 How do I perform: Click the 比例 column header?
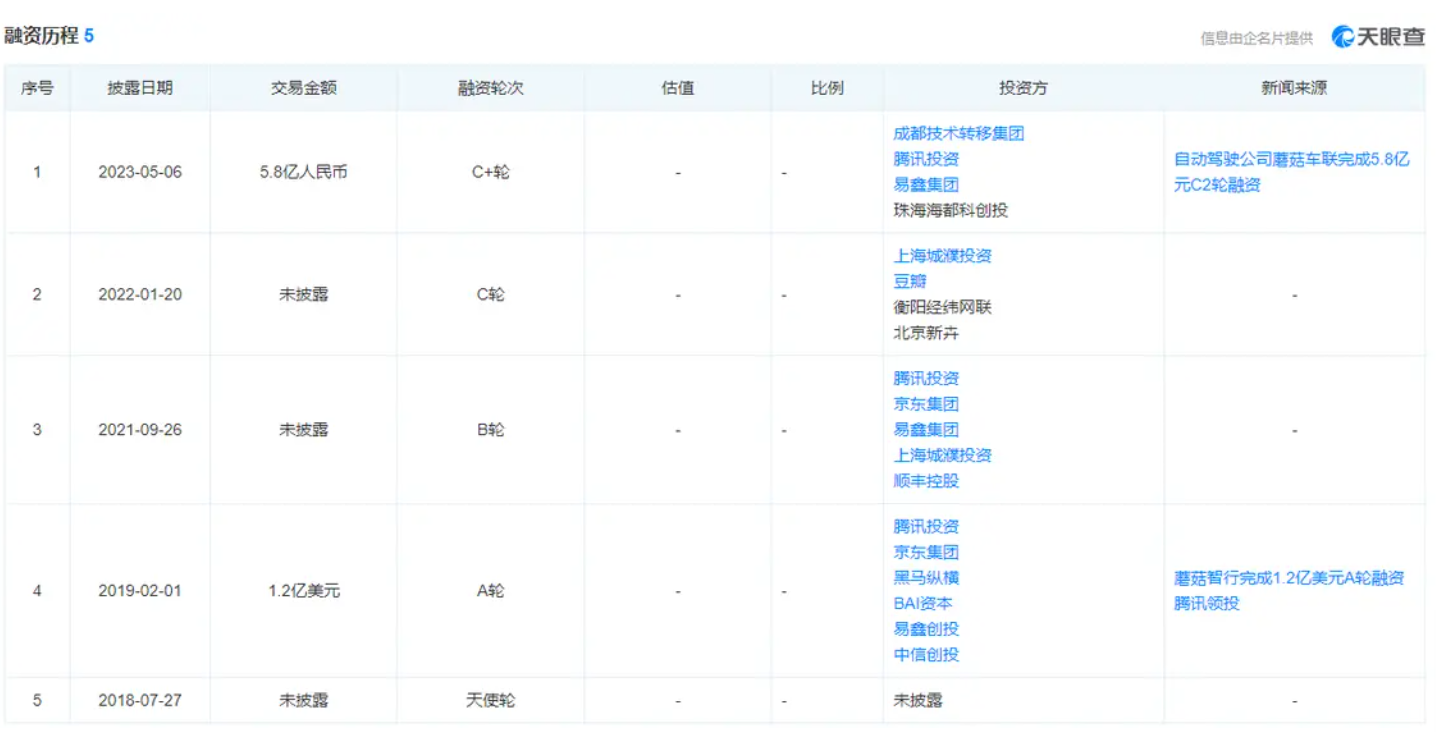pyautogui.click(x=827, y=88)
